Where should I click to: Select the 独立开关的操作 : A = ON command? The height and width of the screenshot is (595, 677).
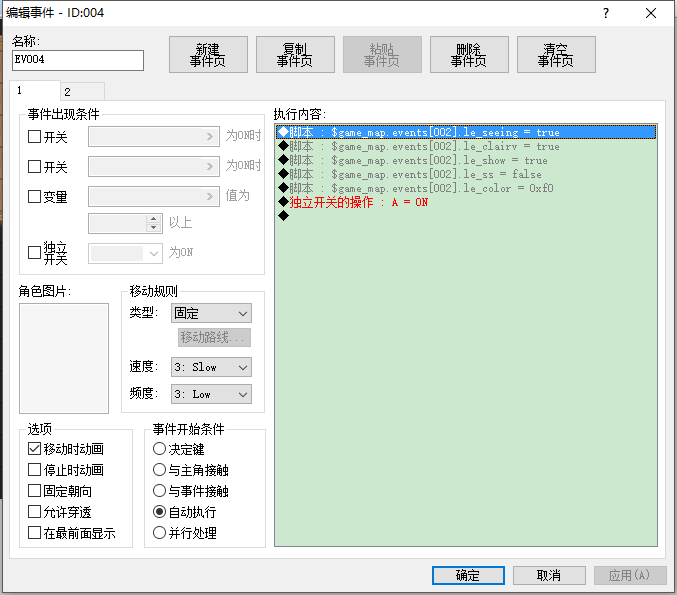[465, 202]
